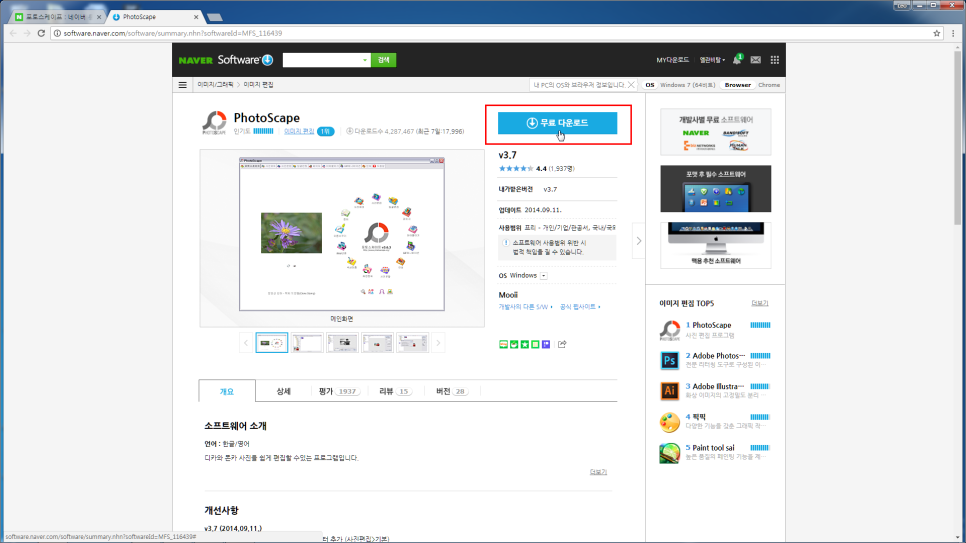Screen dimensions: 966x543
Task: Switch to the 버전 28 tab
Action: tap(452, 391)
